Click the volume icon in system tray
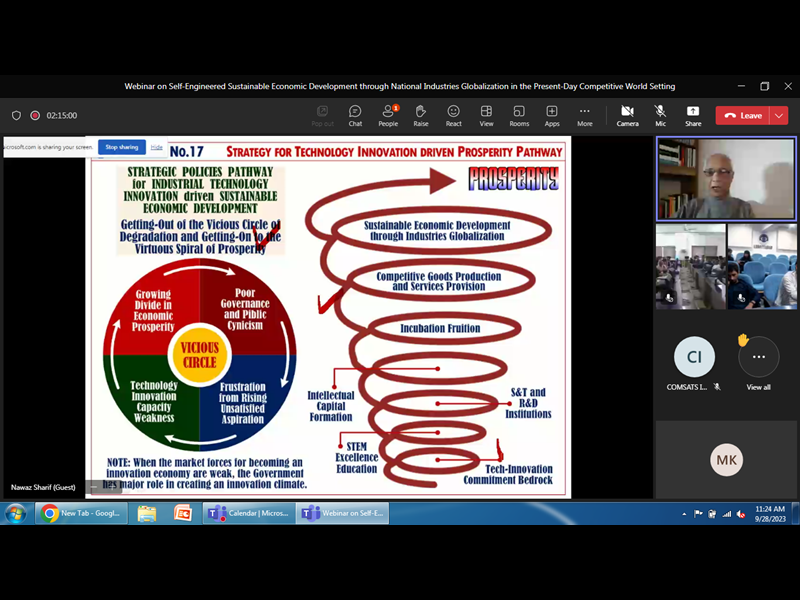This screenshot has height=600, width=800. tap(741, 514)
